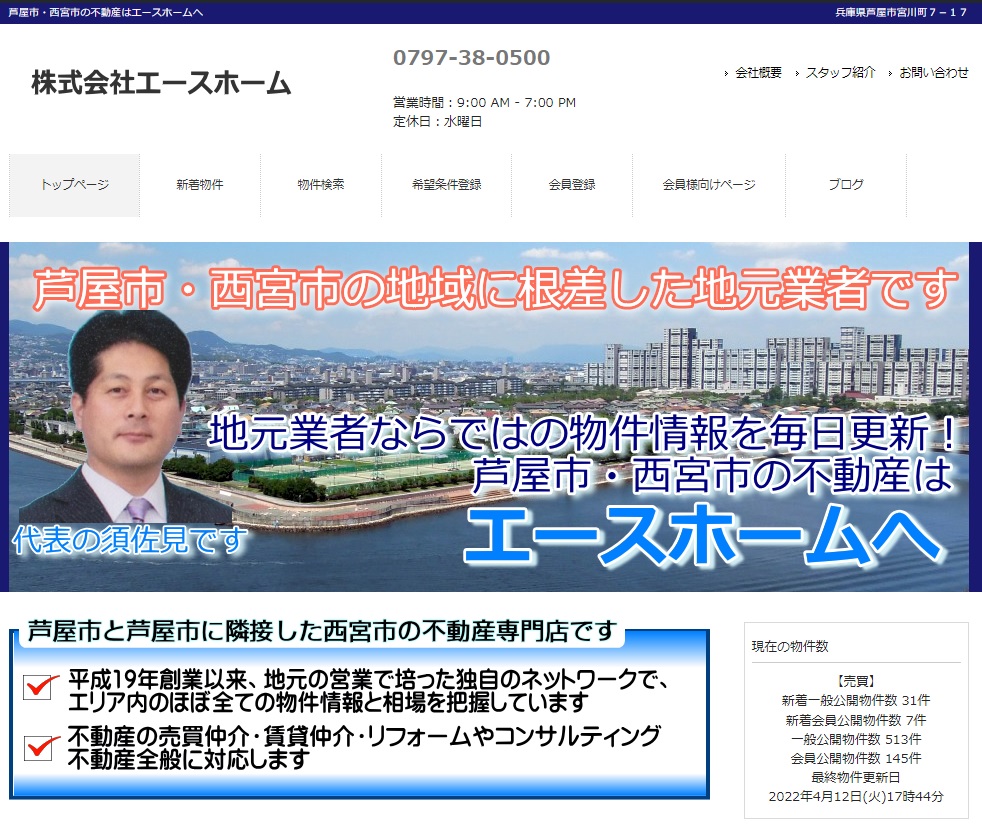Open the 会社概要 link
This screenshot has width=982, height=825.
pyautogui.click(x=758, y=73)
